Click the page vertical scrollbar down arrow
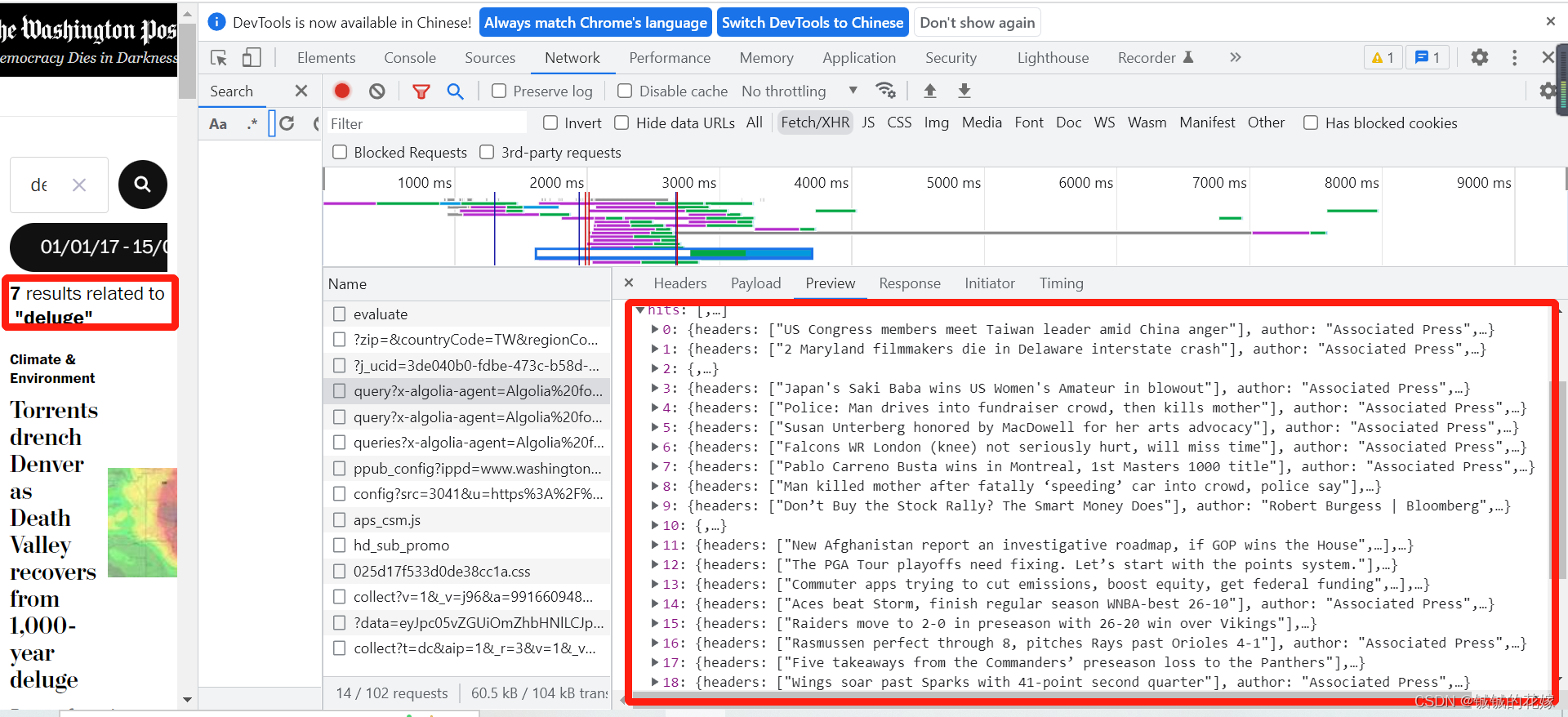1568x717 pixels. click(187, 699)
